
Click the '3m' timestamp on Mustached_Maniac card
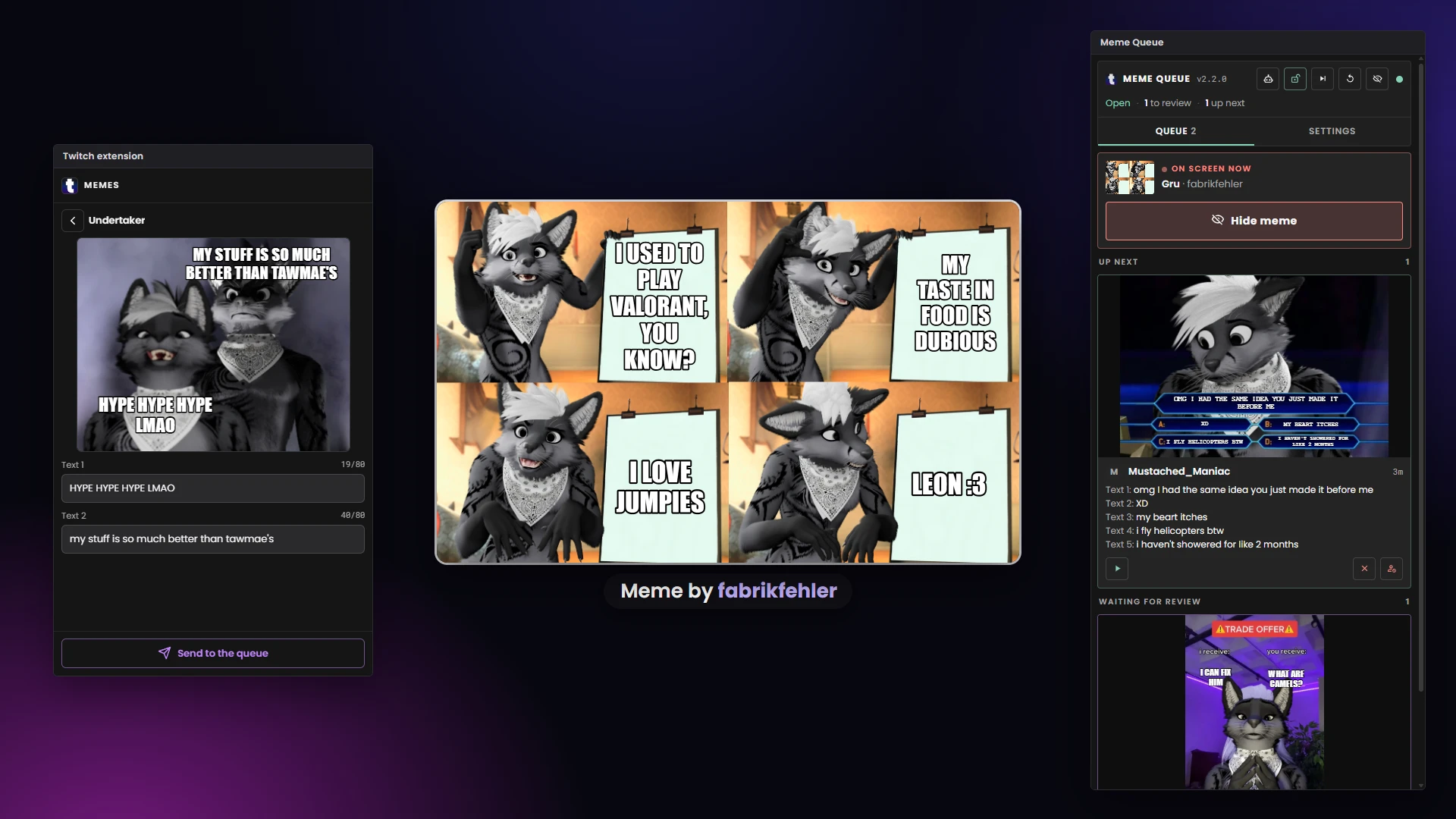click(1398, 472)
